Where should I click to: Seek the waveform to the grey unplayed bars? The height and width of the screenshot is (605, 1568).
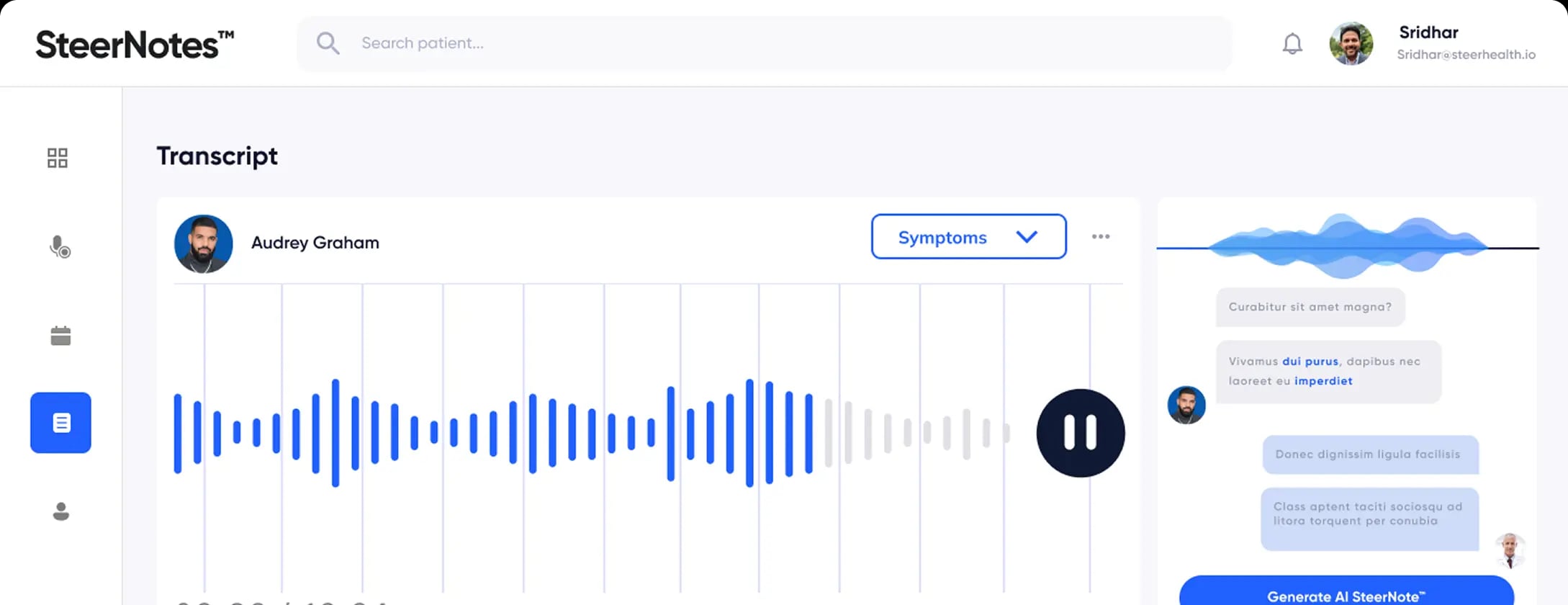[x=907, y=433]
